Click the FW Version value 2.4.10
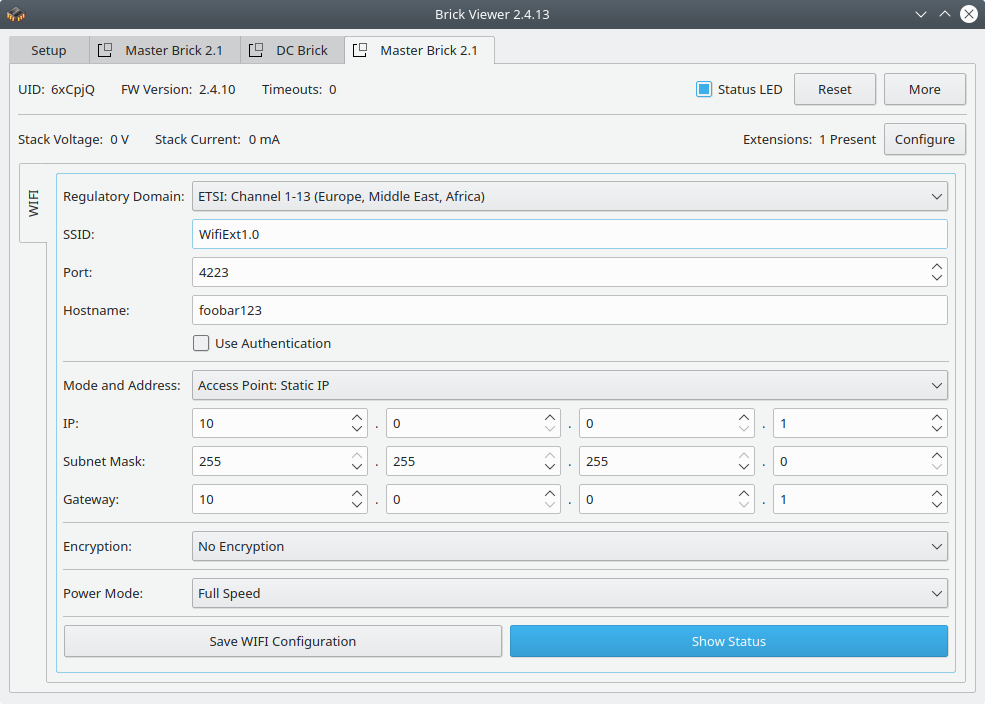This screenshot has height=704, width=985. pos(217,90)
